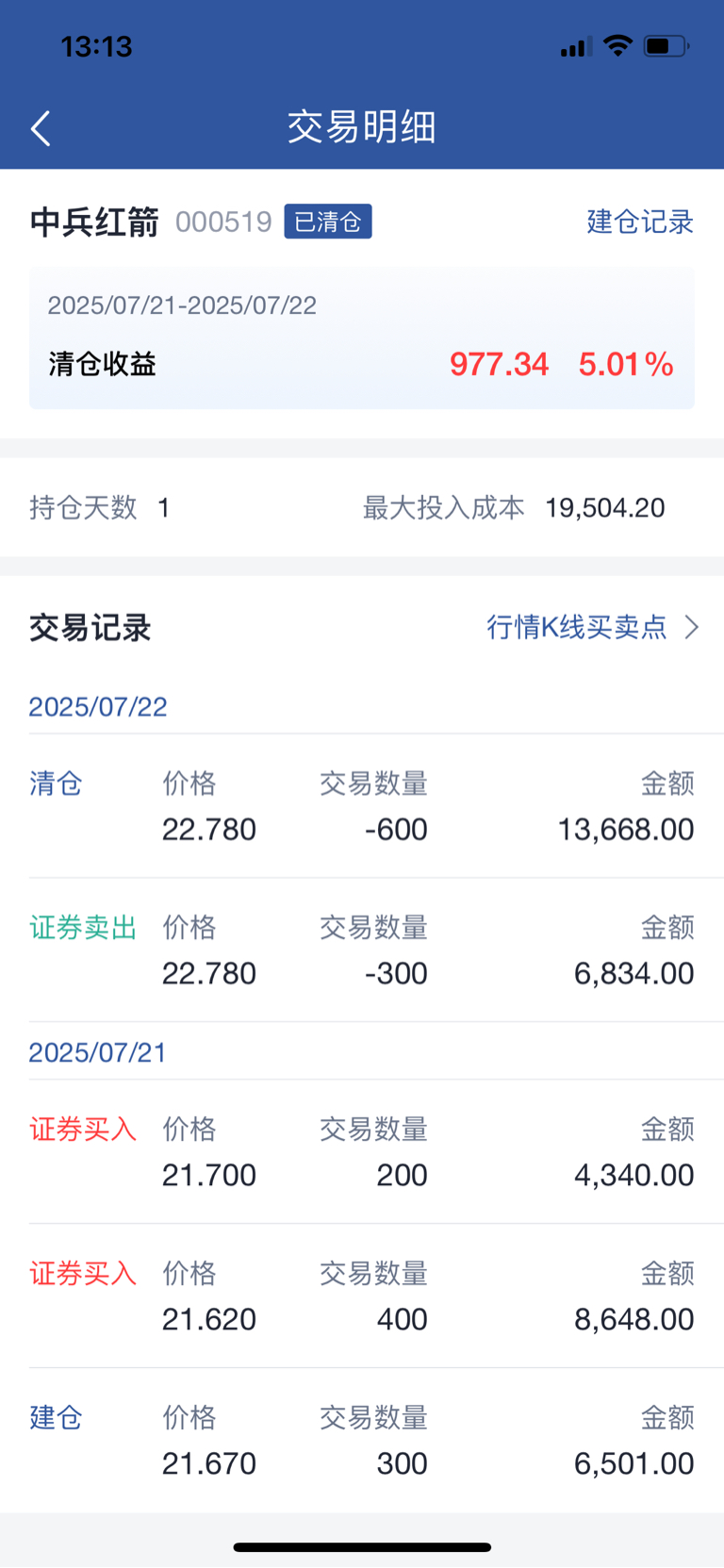Tap the stock code 000519
Viewport: 724px width, 1568px height.
pos(223,222)
